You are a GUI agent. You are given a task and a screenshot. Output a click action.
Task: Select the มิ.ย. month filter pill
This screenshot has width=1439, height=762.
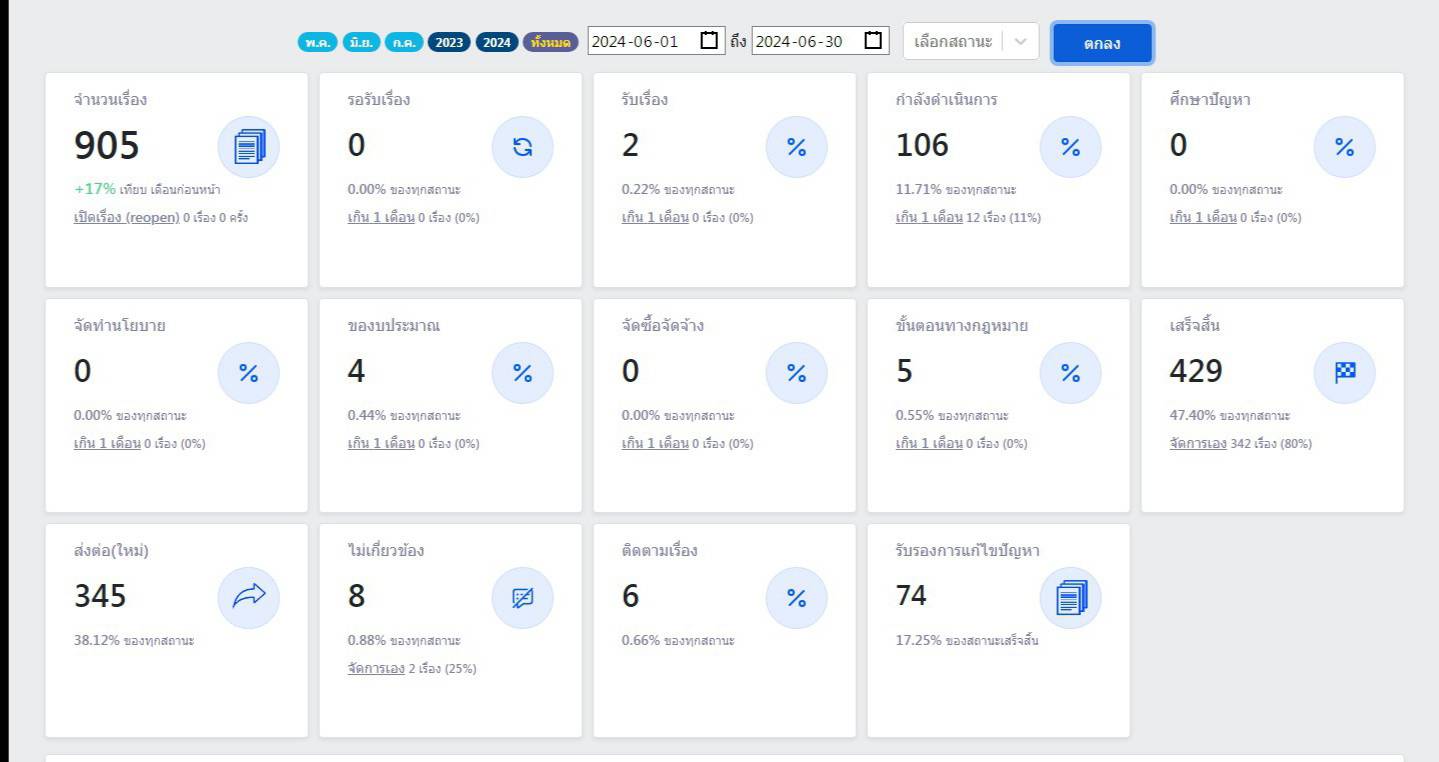pos(361,42)
